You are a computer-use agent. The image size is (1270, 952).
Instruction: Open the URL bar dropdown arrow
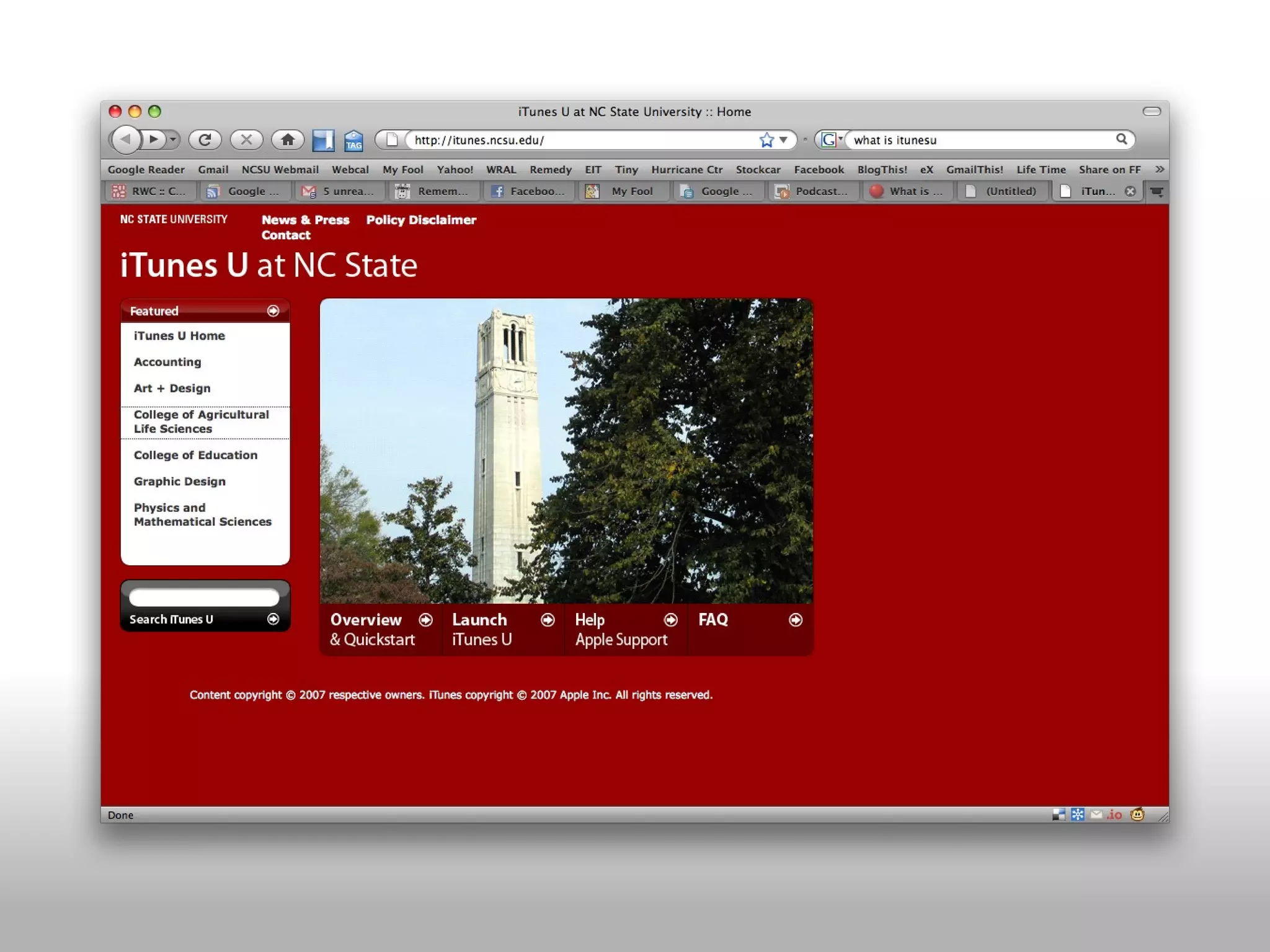pos(784,140)
